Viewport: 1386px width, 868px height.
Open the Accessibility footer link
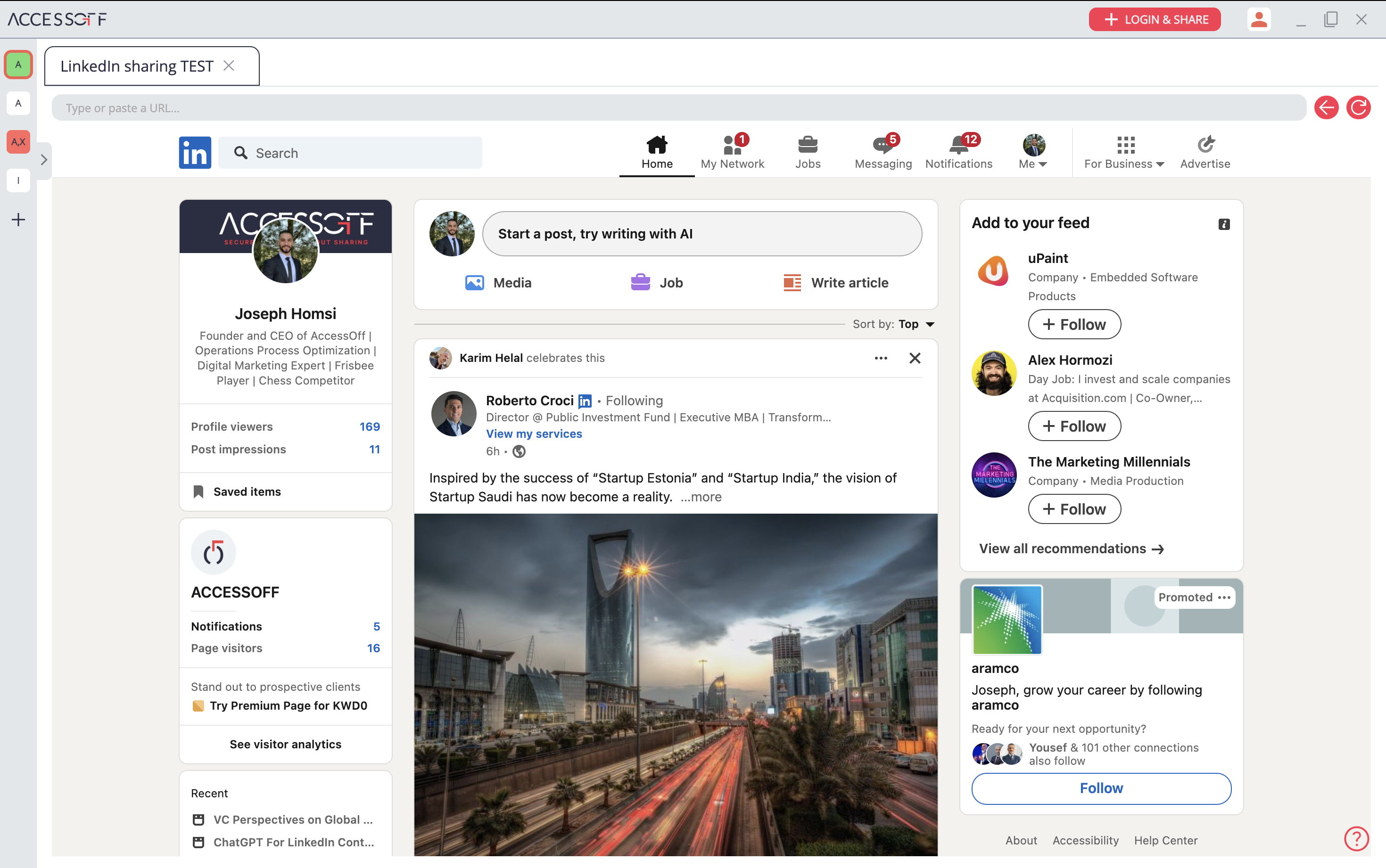pyautogui.click(x=1085, y=841)
